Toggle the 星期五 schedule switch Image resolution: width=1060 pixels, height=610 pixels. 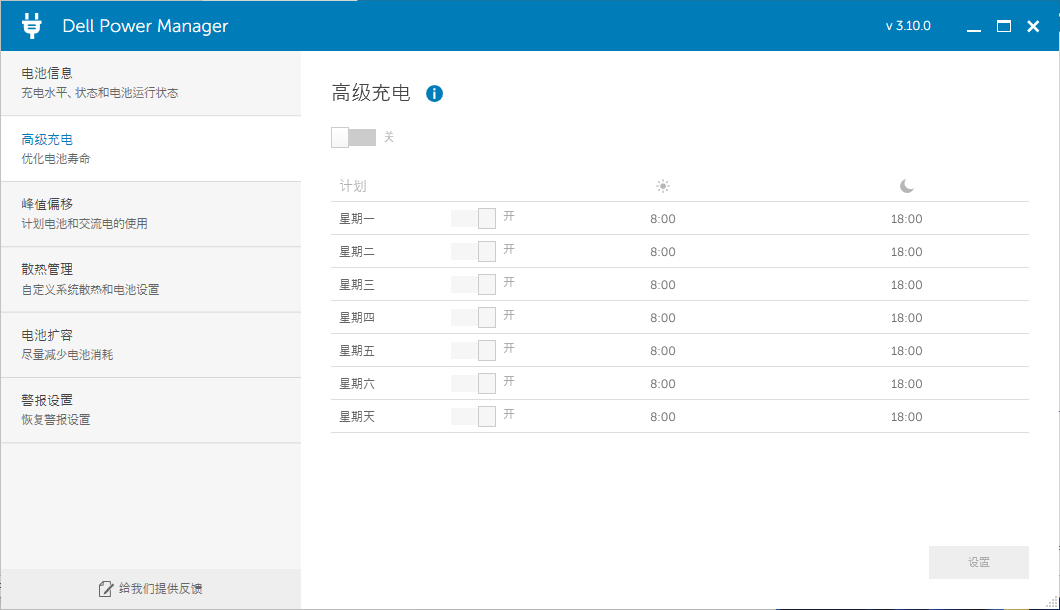(473, 350)
